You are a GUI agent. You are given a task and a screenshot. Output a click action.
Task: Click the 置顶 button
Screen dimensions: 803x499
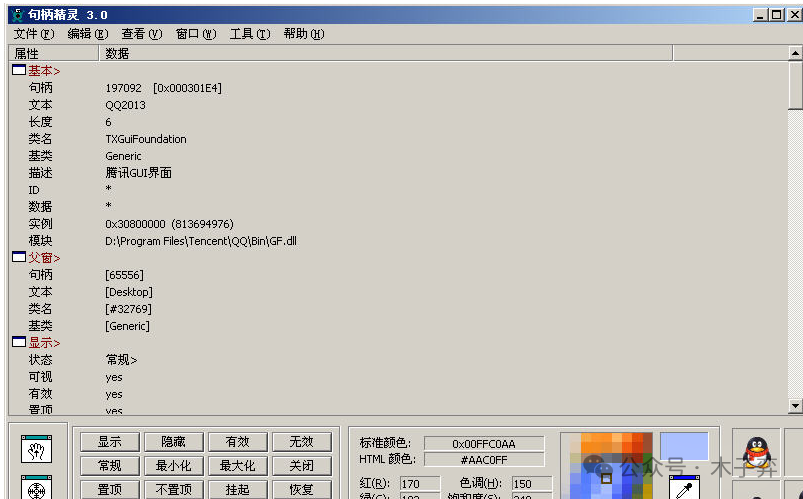(110, 489)
